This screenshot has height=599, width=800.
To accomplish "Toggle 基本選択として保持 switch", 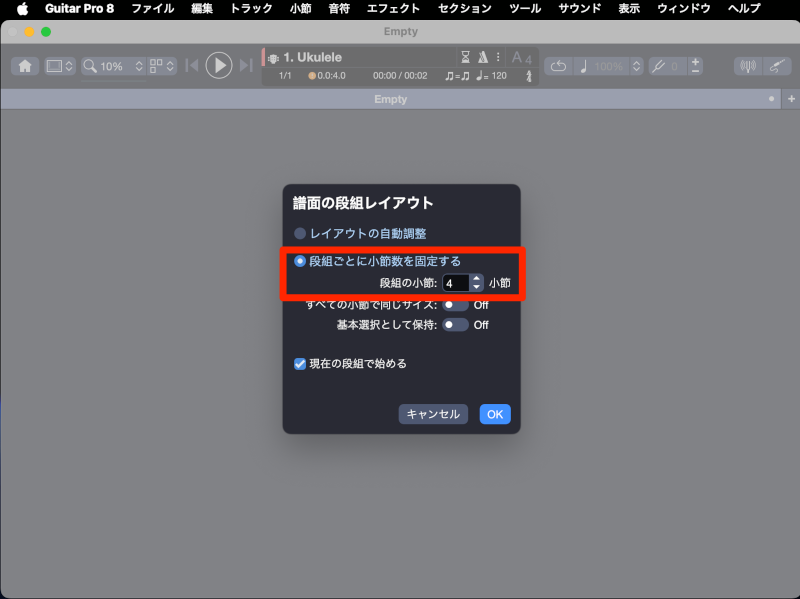I will pyautogui.click(x=455, y=324).
